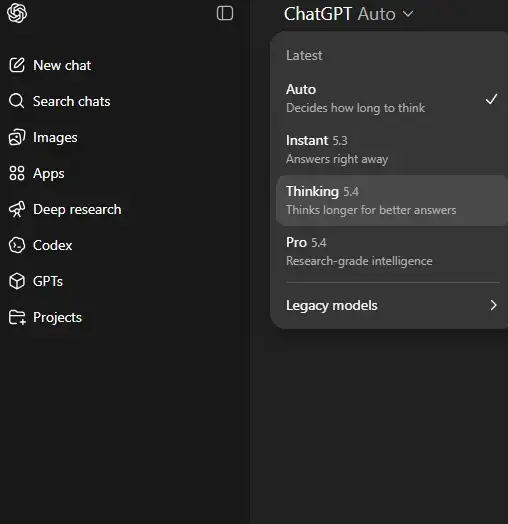Click the GPTs cube icon
Screen dimensions: 508x524
coord(17,281)
